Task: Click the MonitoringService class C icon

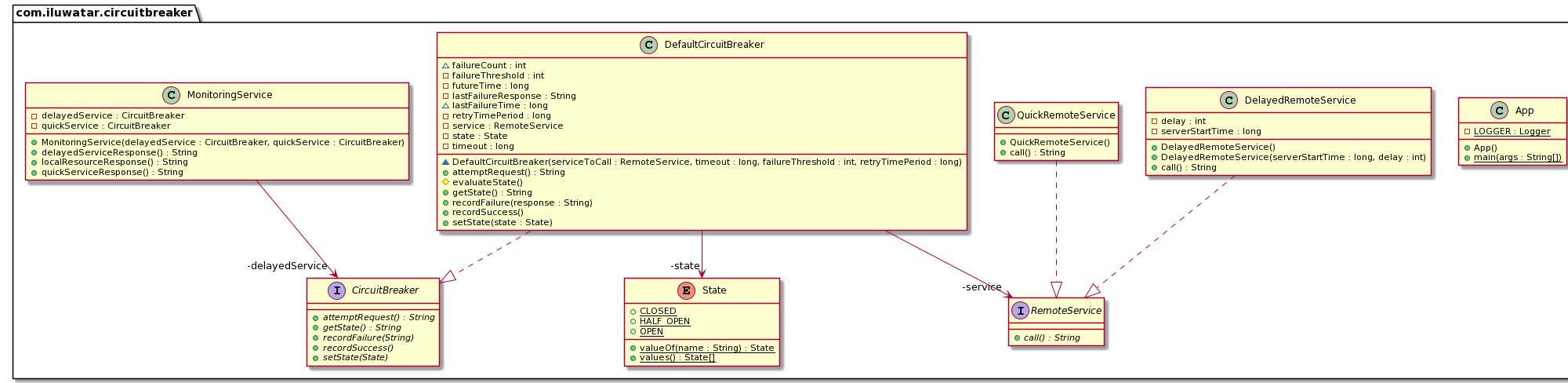Action: click(x=172, y=95)
